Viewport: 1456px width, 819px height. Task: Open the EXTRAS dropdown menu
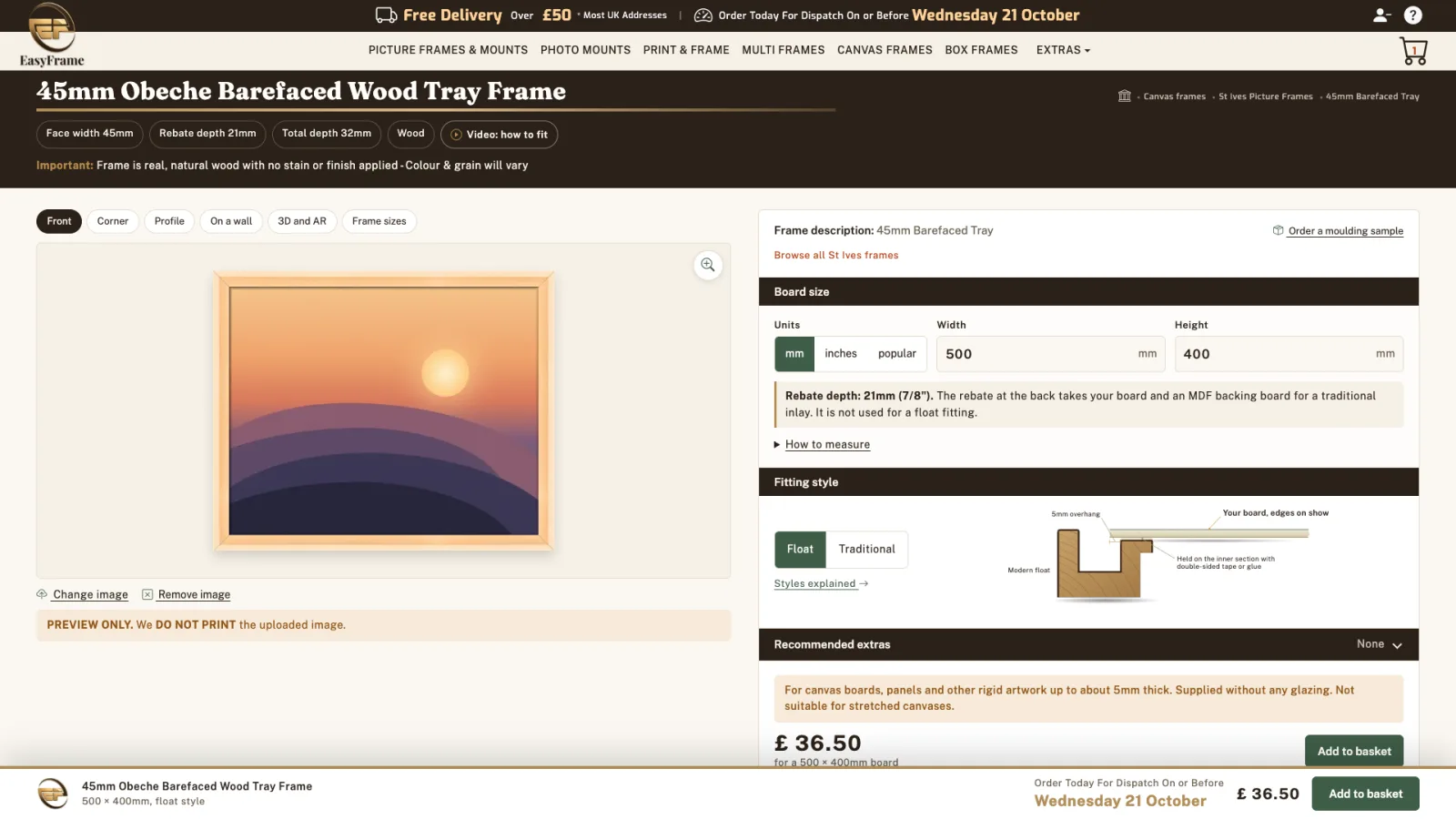1063,50
